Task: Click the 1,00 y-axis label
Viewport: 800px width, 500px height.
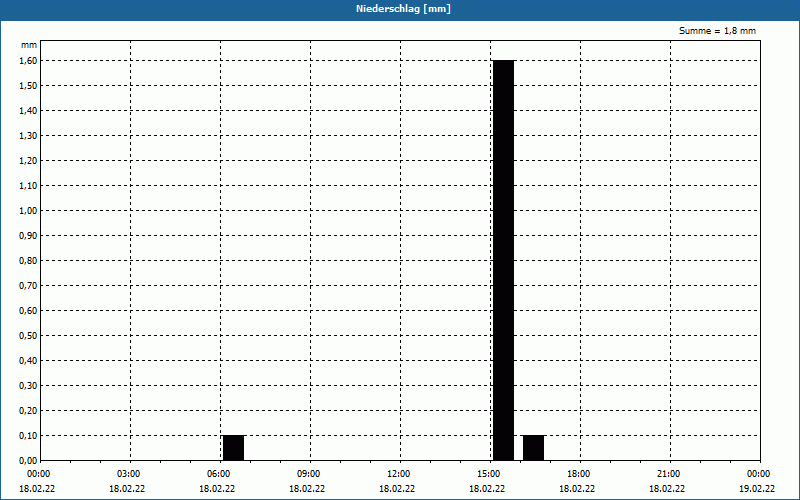Action: pos(28,211)
